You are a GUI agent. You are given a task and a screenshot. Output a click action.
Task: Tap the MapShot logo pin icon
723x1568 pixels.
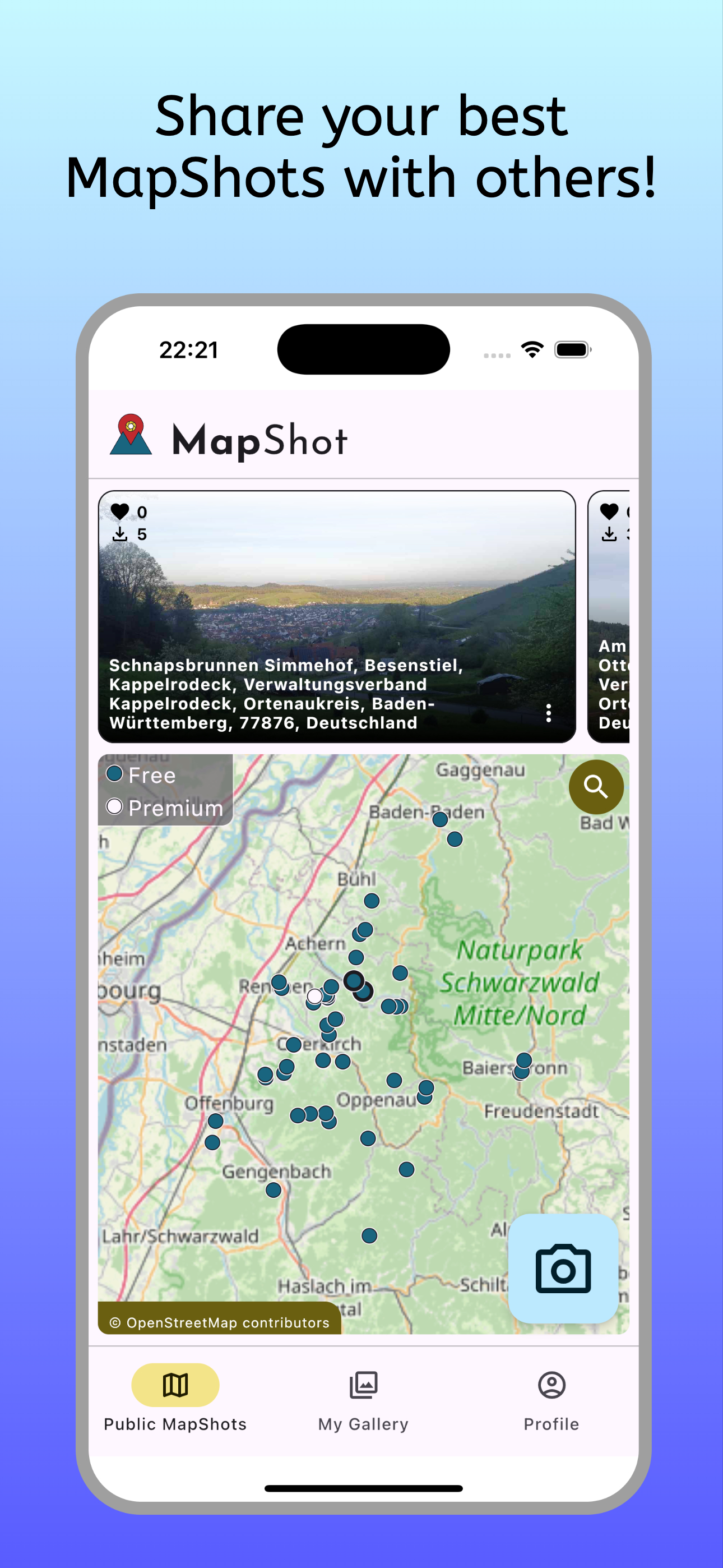point(130,434)
